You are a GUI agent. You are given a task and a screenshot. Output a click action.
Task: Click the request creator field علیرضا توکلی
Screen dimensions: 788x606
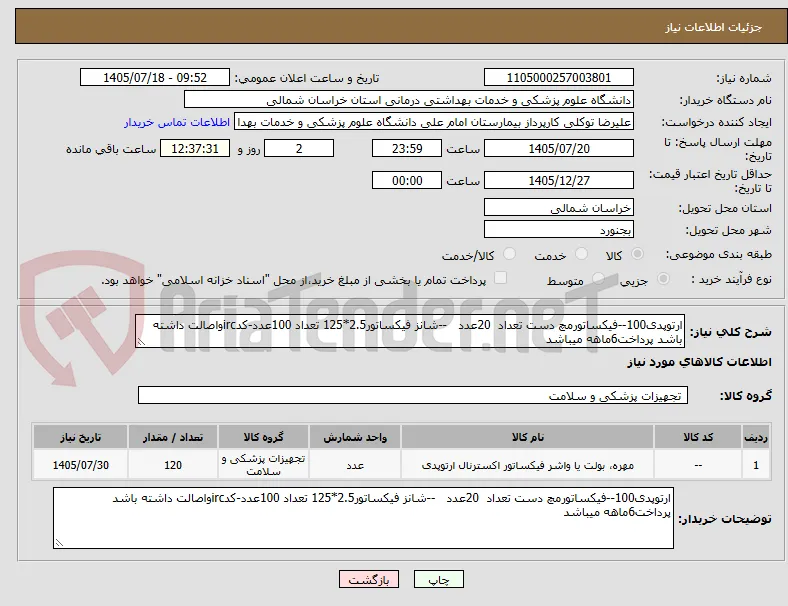pyautogui.click(x=434, y=122)
